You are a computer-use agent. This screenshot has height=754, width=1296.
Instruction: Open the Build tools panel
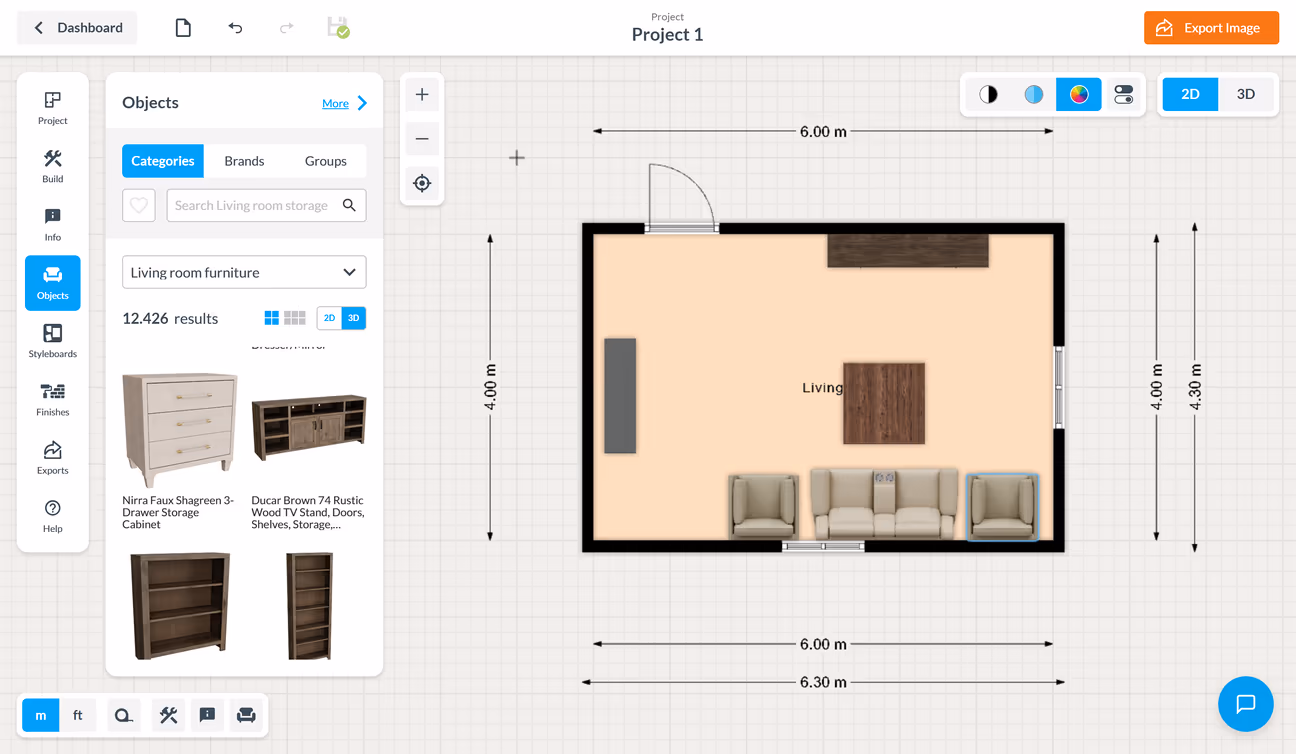[53, 166]
